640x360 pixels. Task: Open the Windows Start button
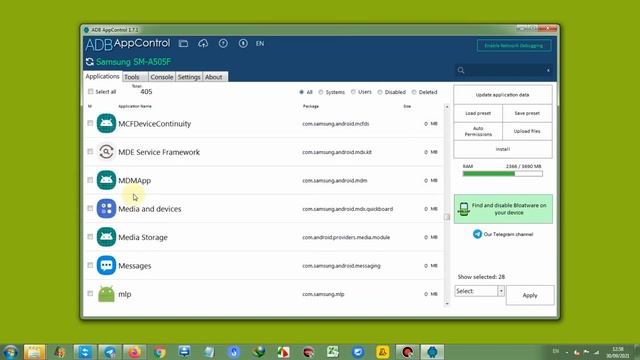pos(10,352)
